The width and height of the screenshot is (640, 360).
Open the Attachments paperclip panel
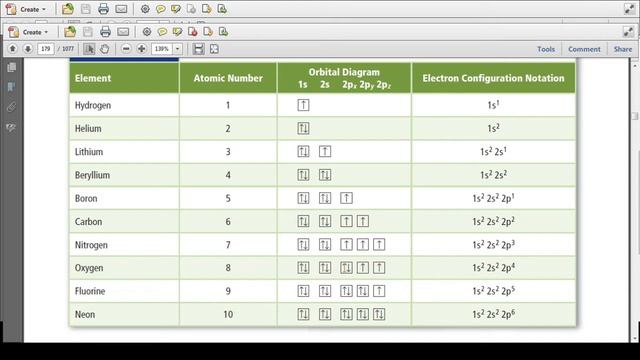click(11, 107)
